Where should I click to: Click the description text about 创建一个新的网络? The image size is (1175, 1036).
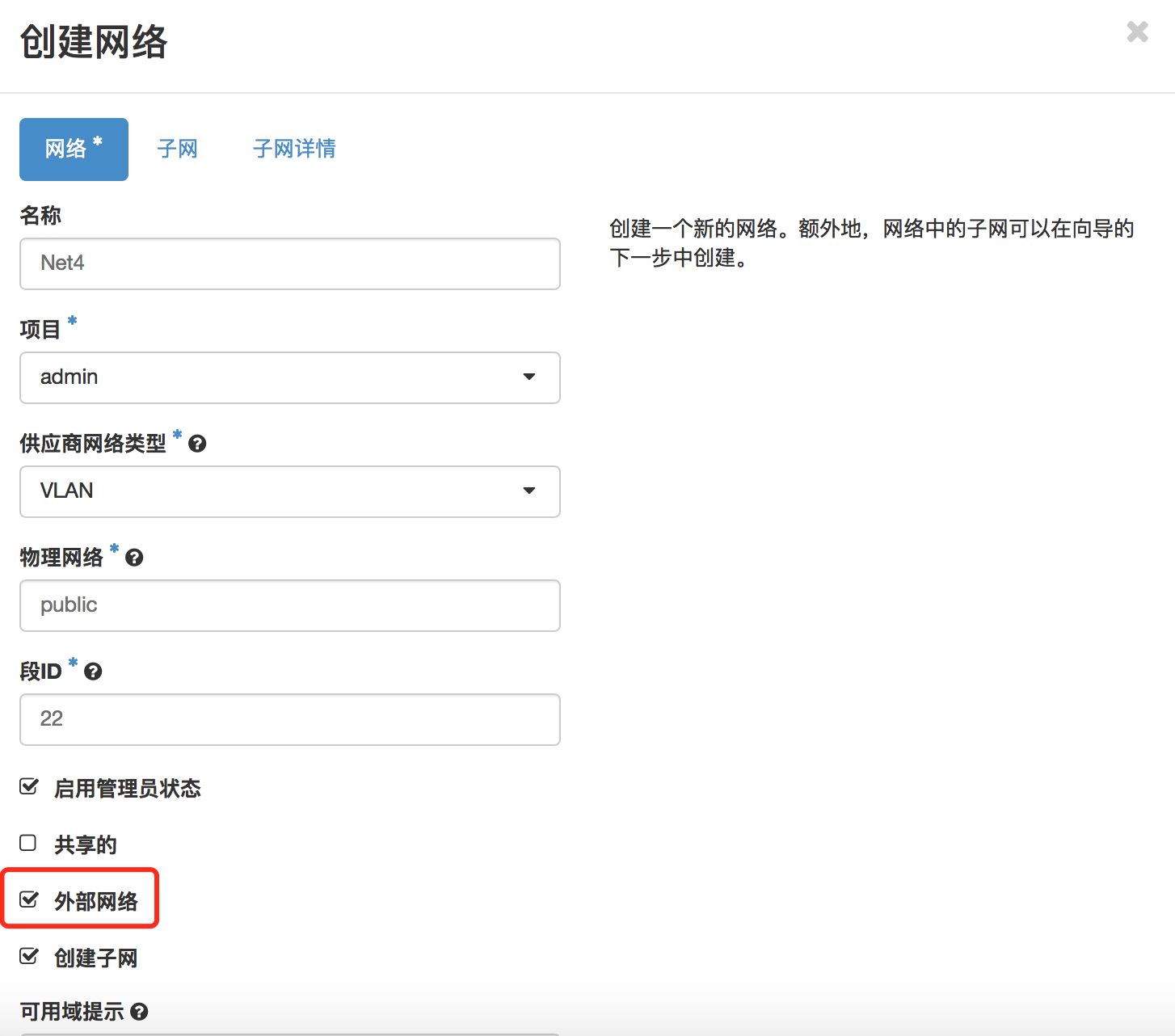[x=872, y=243]
